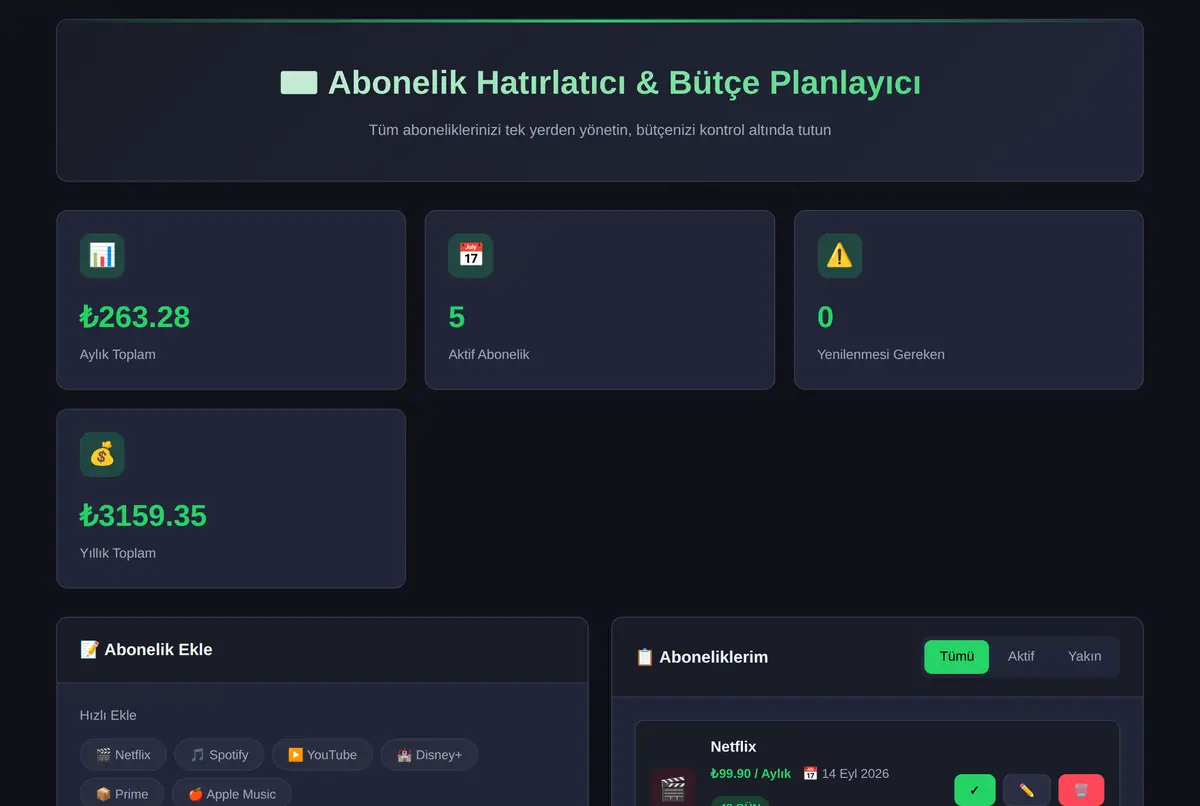Image resolution: width=1200 pixels, height=806 pixels.
Task: Delete the Netflix subscription with the red trash button
Action: (x=1081, y=790)
